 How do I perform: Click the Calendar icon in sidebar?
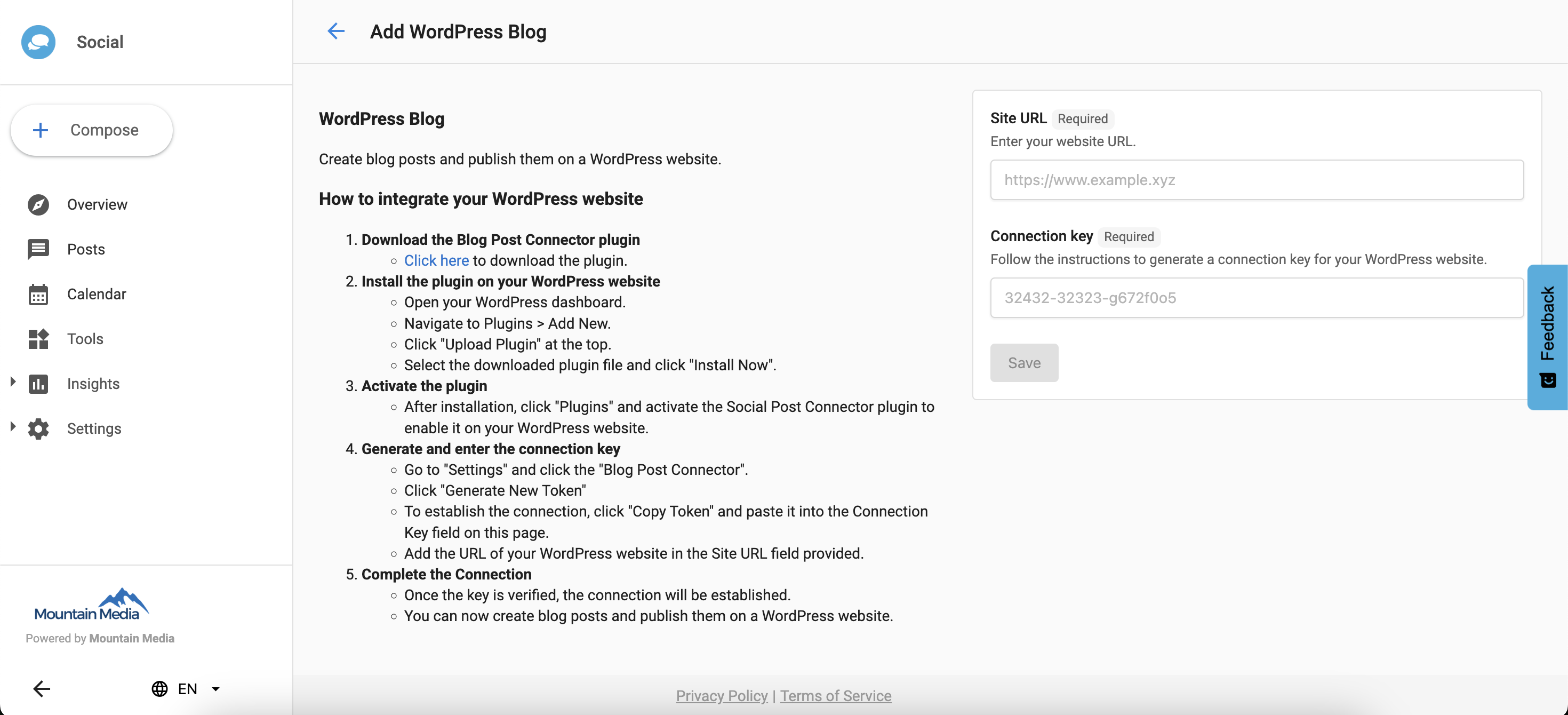38,294
